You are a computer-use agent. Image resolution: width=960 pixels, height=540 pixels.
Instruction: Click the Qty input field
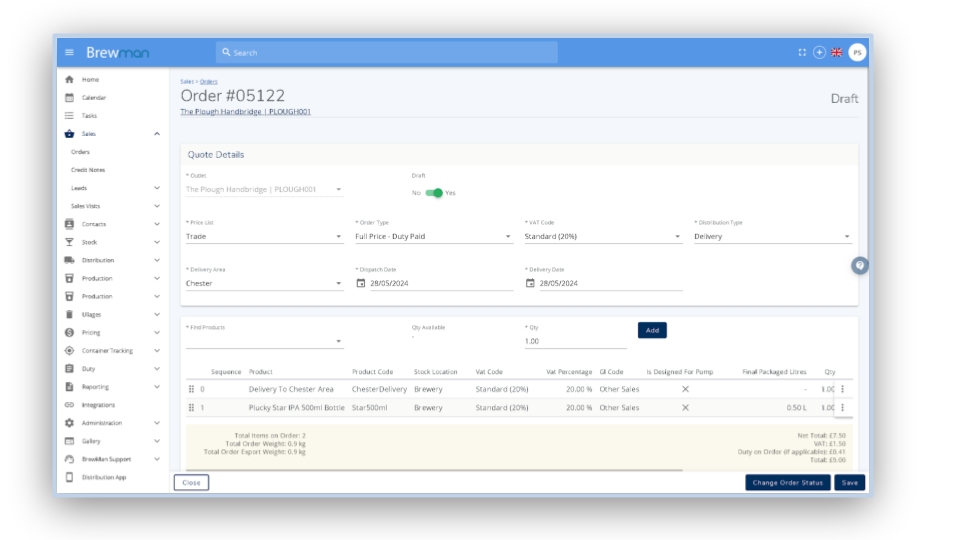(576, 341)
